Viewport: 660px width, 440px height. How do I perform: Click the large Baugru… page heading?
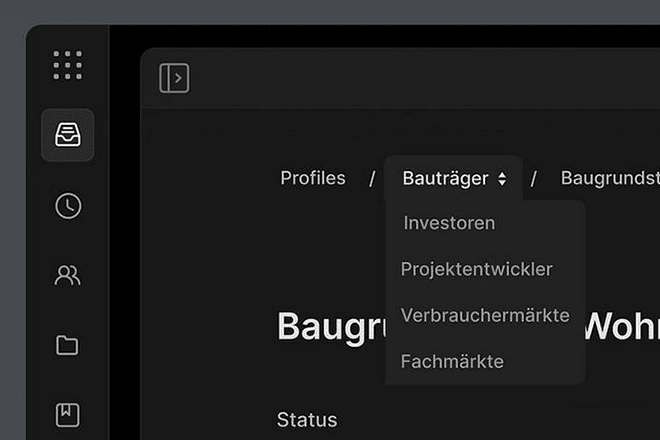[x=329, y=326]
